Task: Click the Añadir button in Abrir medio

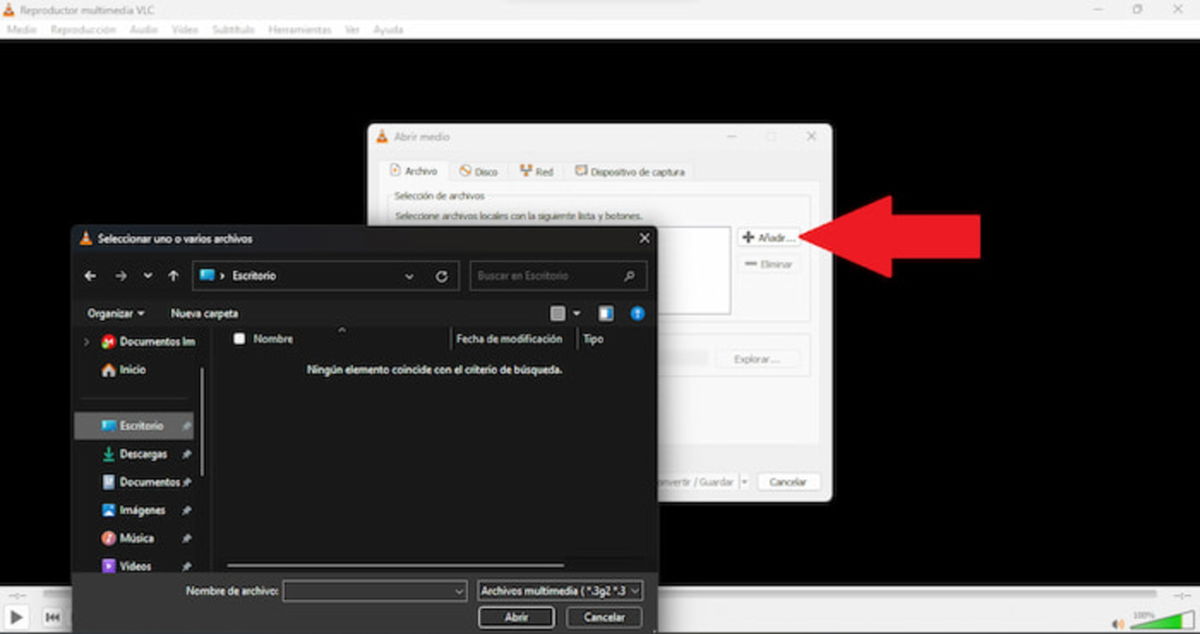Action: pyautogui.click(x=769, y=238)
